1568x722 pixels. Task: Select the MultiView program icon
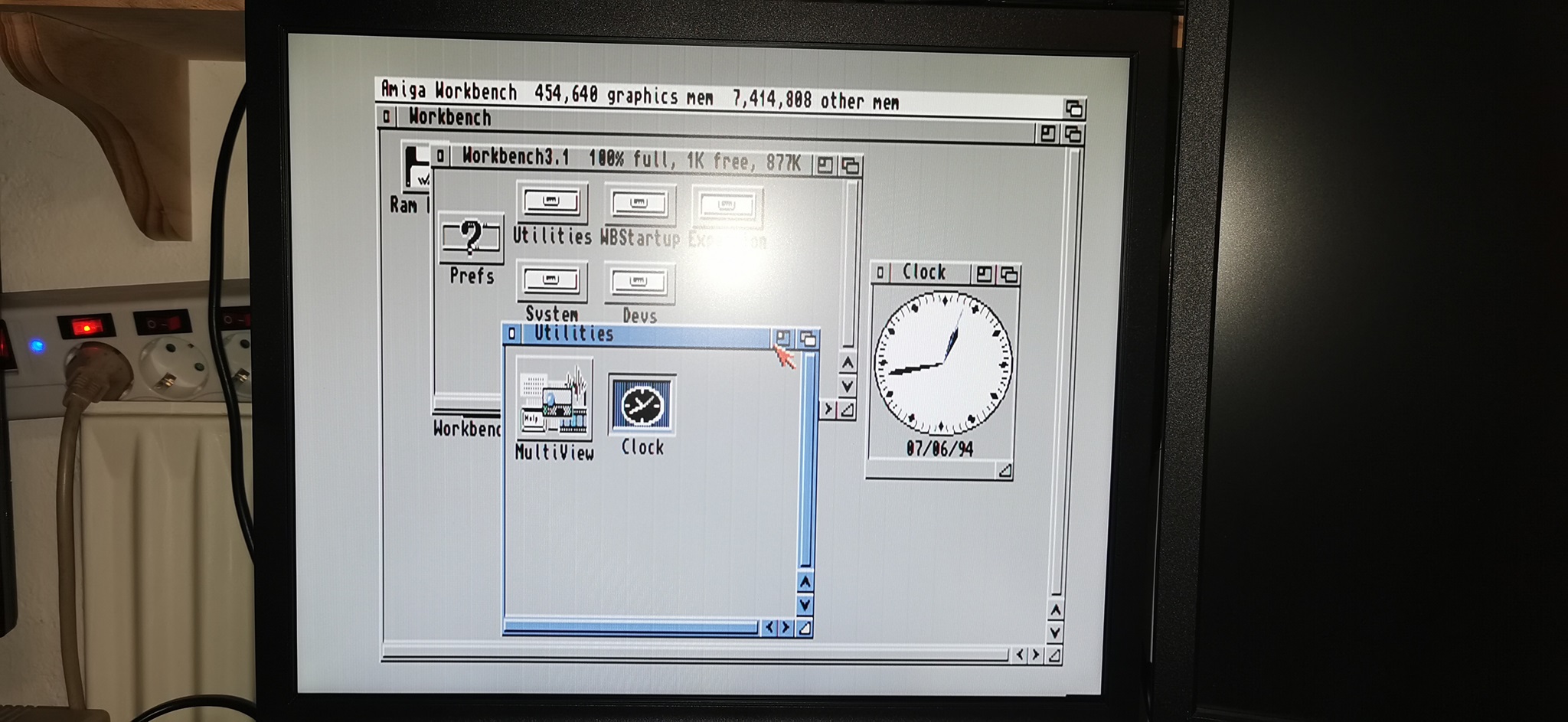554,398
